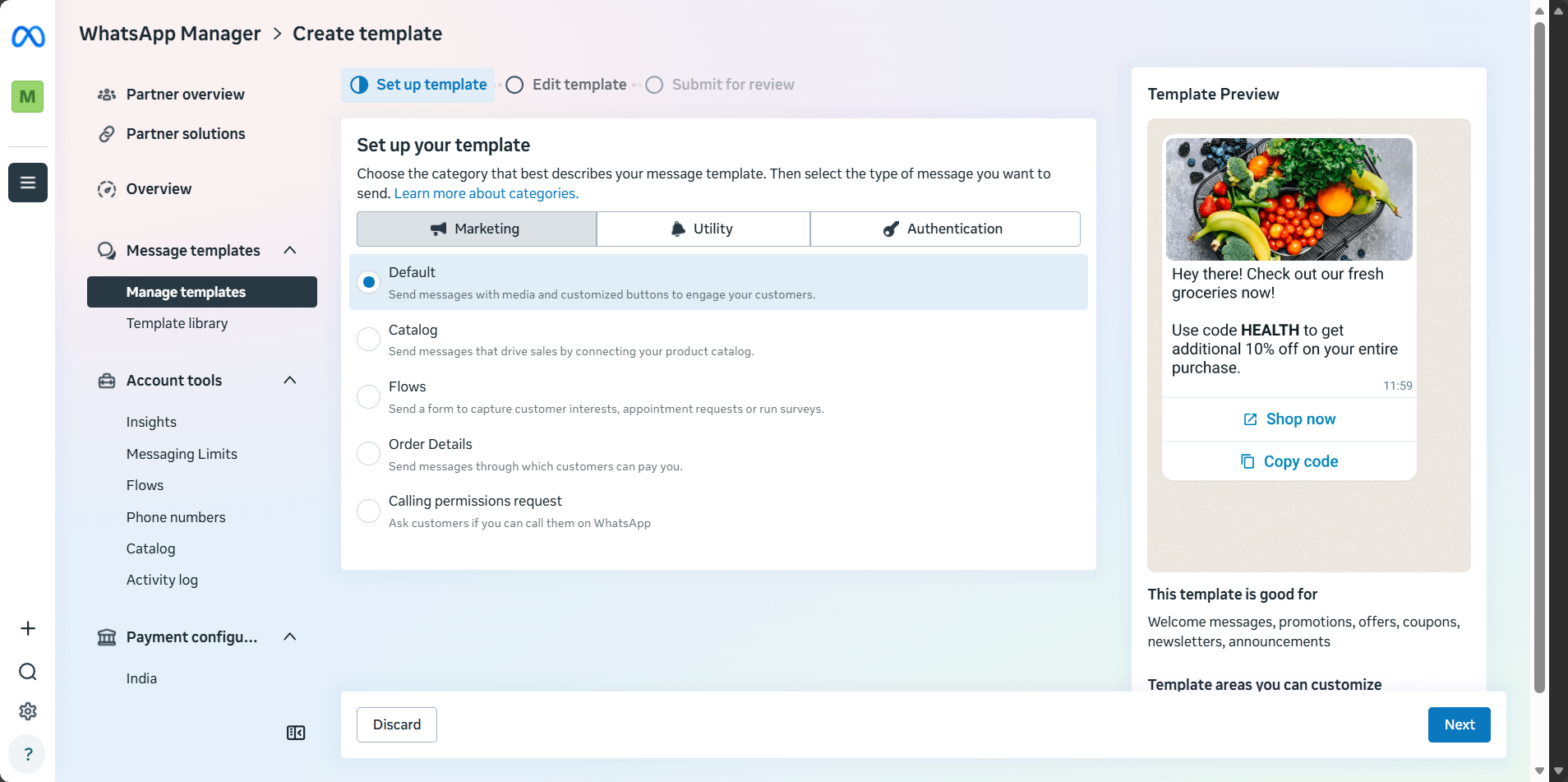Open the hamburger menu icon
Screen dimensions: 1568x782
pyautogui.click(x=28, y=183)
